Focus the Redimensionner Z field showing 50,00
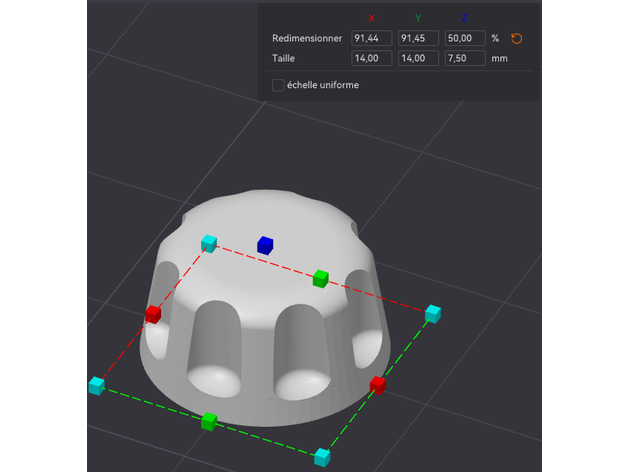The height and width of the screenshot is (472, 628). [x=464, y=38]
